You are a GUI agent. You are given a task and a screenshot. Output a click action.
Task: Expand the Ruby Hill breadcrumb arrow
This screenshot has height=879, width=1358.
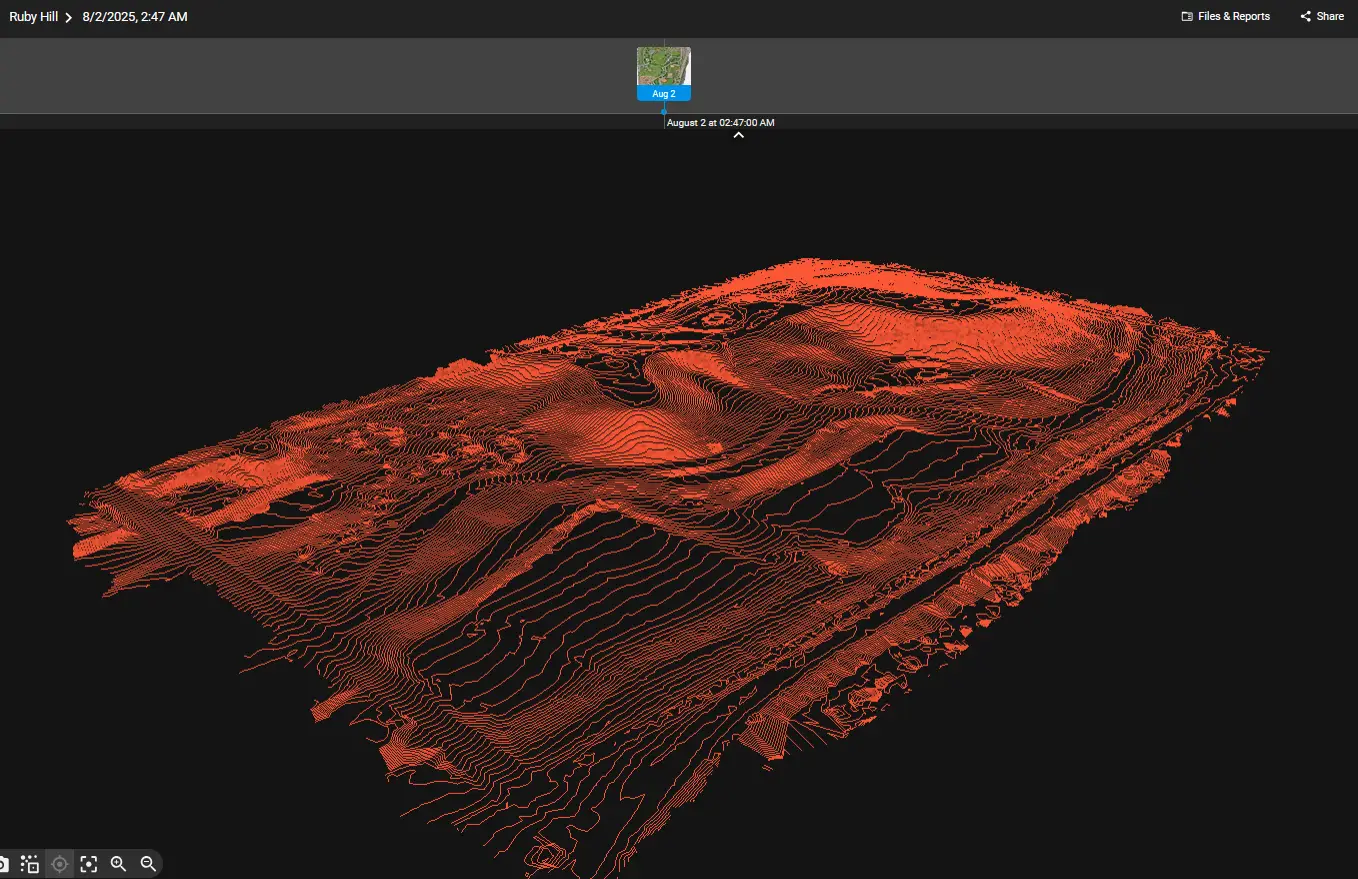point(66,16)
